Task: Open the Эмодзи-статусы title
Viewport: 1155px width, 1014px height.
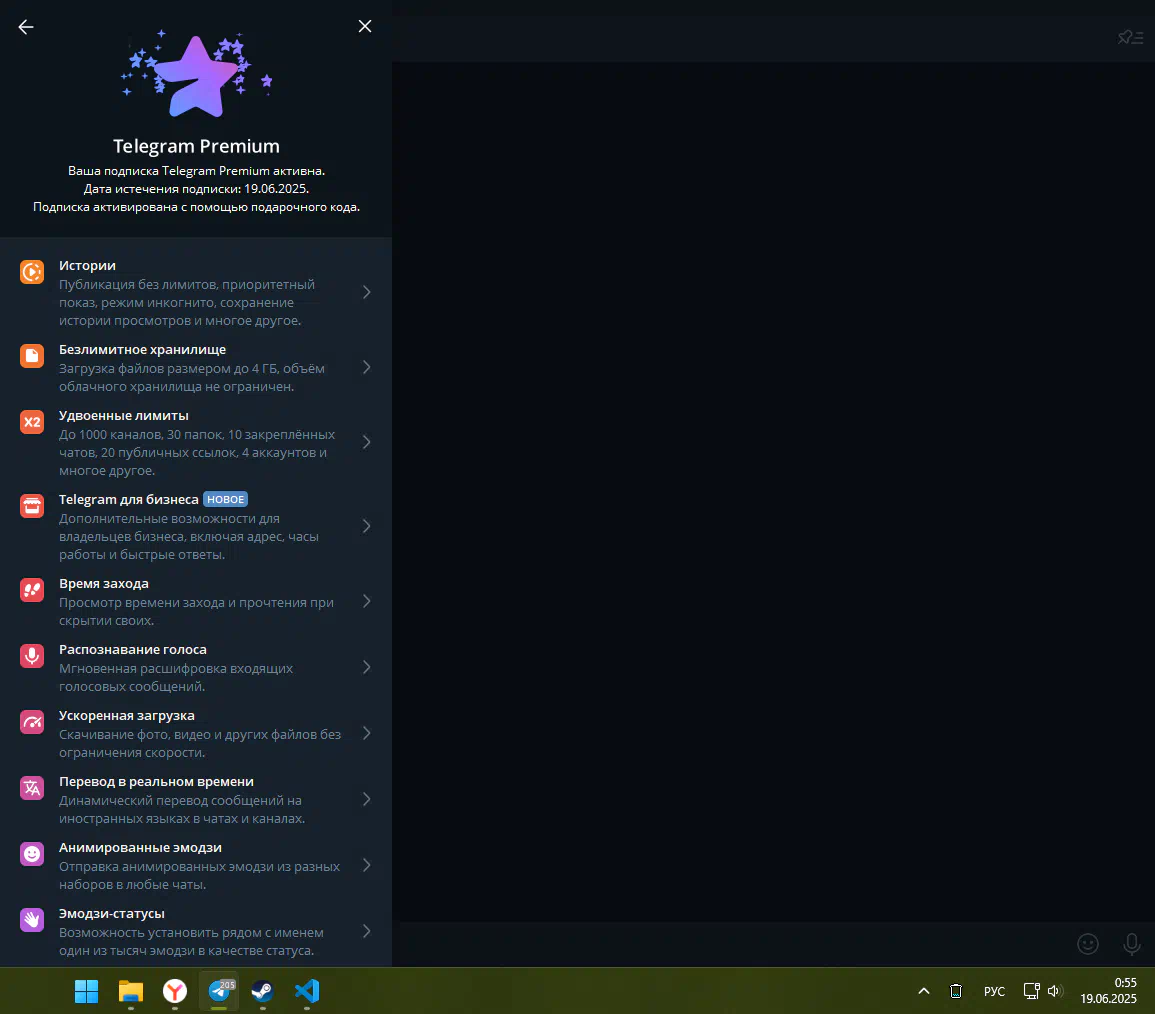Action: [x=112, y=914]
